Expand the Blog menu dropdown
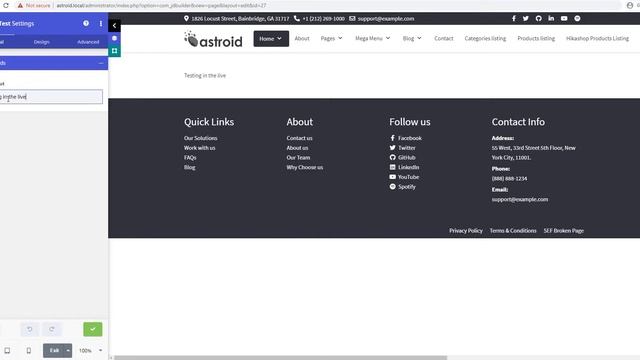Viewport: 640px width, 360px height. 412,38
